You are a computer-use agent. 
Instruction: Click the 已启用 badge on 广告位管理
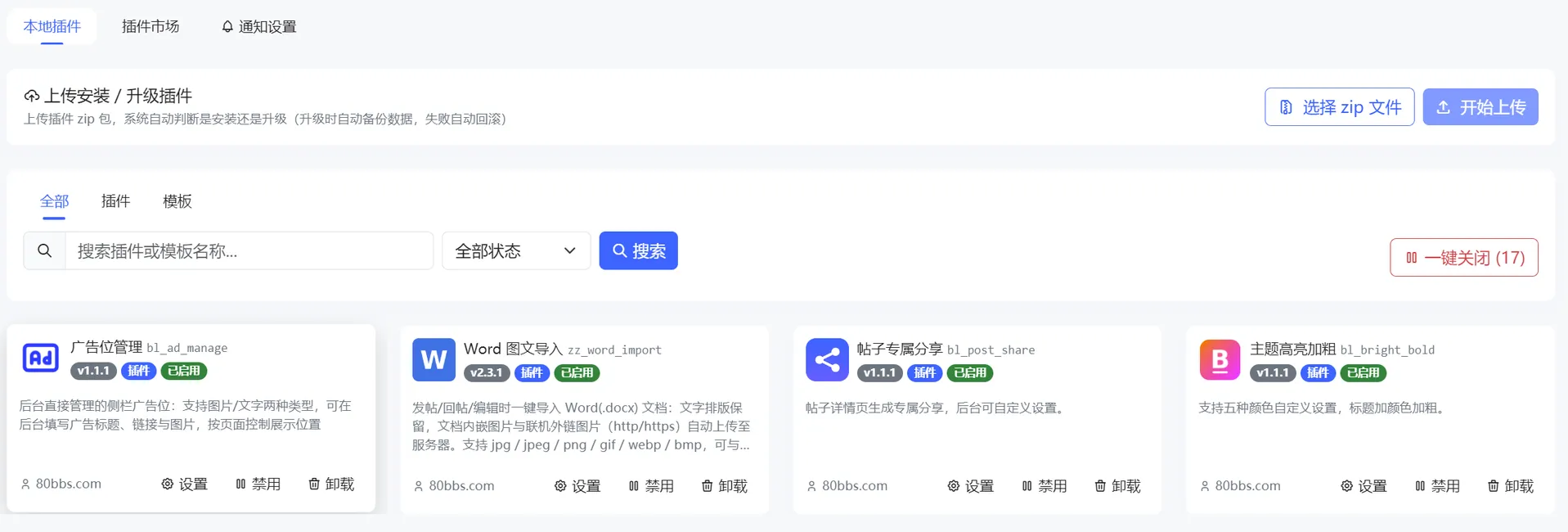pos(184,371)
